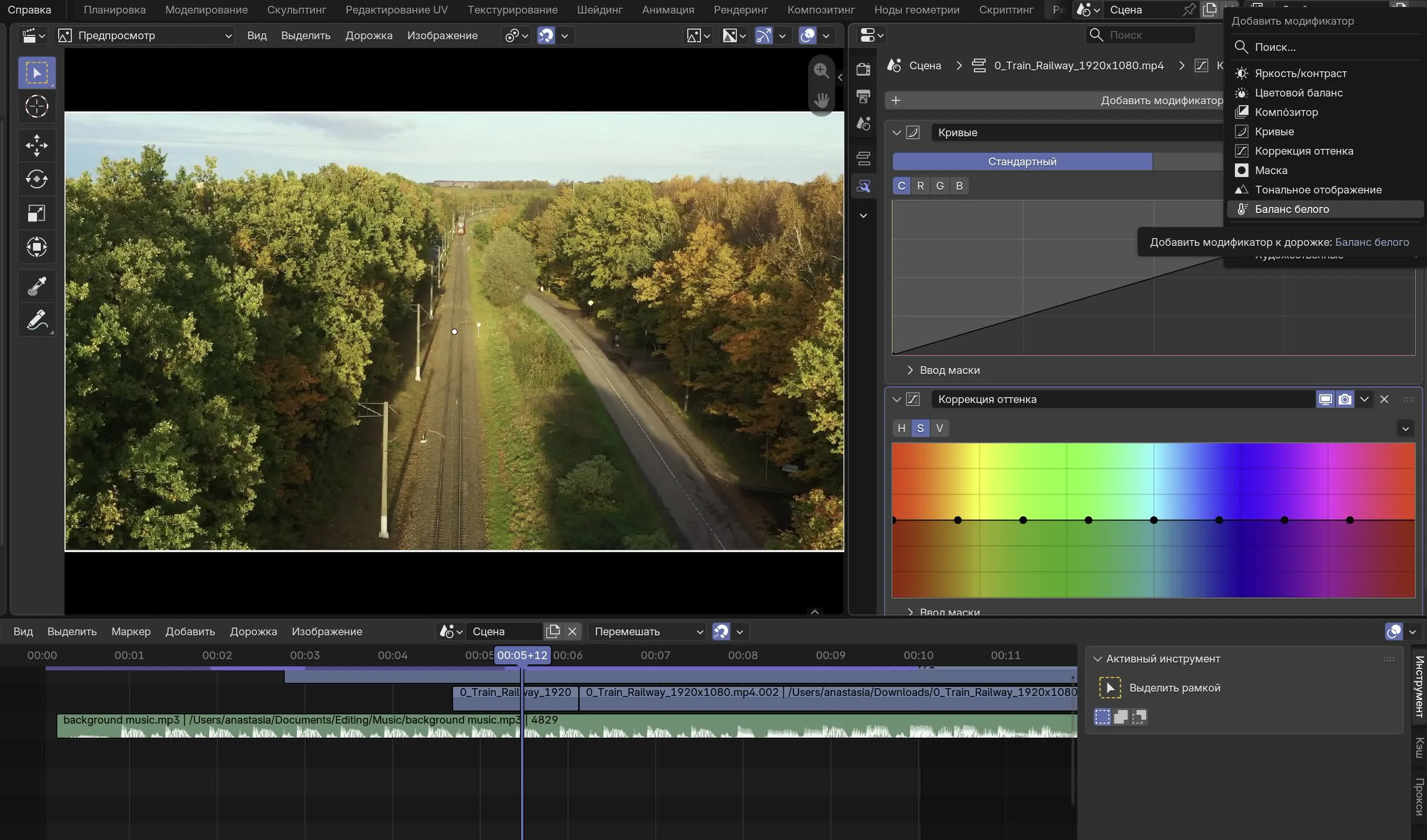Open hue curve tools dropdown chevron
The image size is (1427, 840).
[x=1406, y=429]
